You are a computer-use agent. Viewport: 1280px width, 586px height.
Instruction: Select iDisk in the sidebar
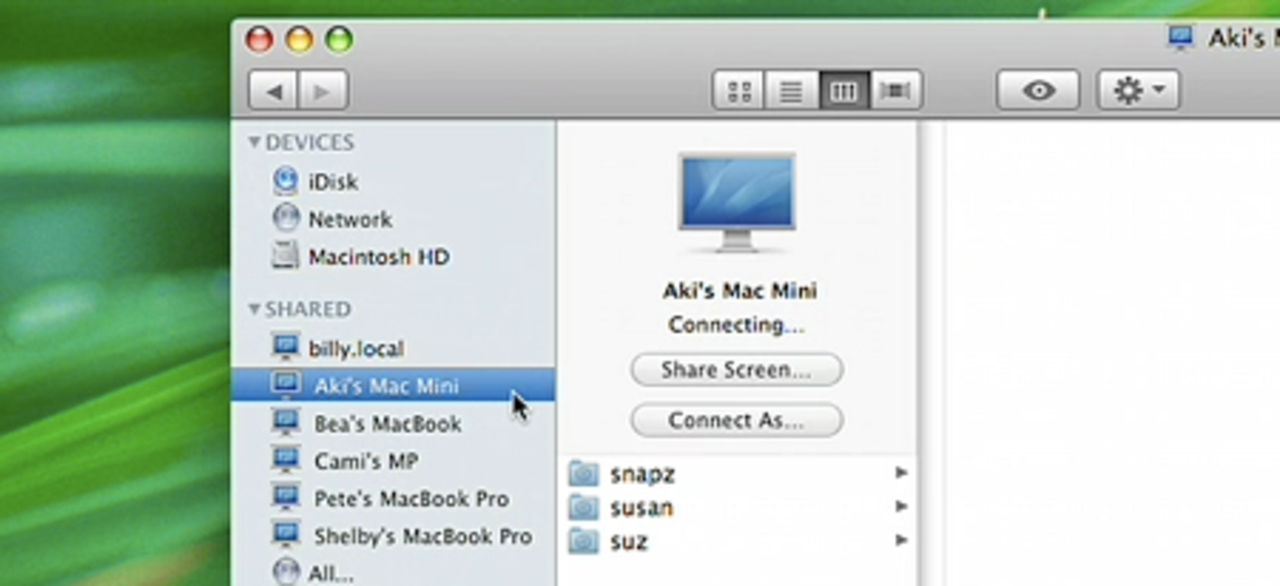point(332,182)
